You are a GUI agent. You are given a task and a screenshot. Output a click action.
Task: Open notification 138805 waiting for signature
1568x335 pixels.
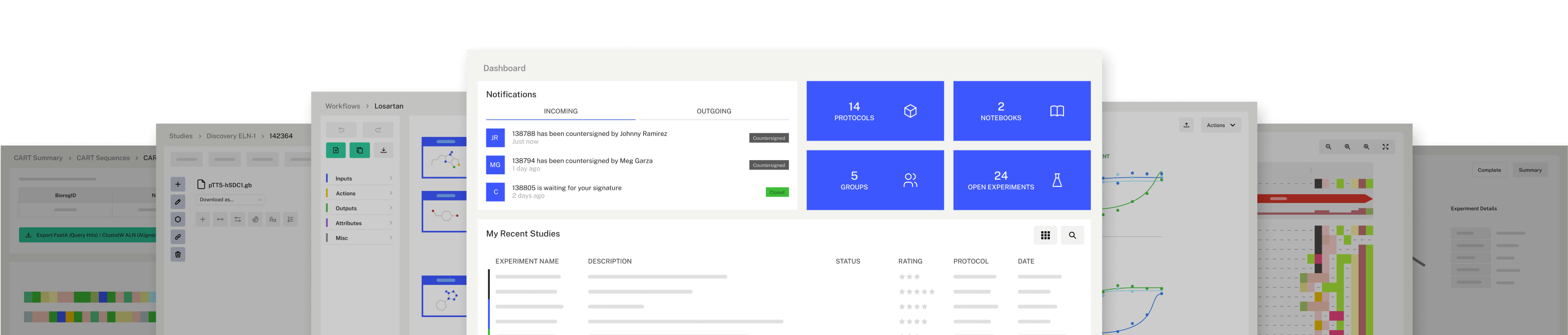pyautogui.click(x=567, y=188)
